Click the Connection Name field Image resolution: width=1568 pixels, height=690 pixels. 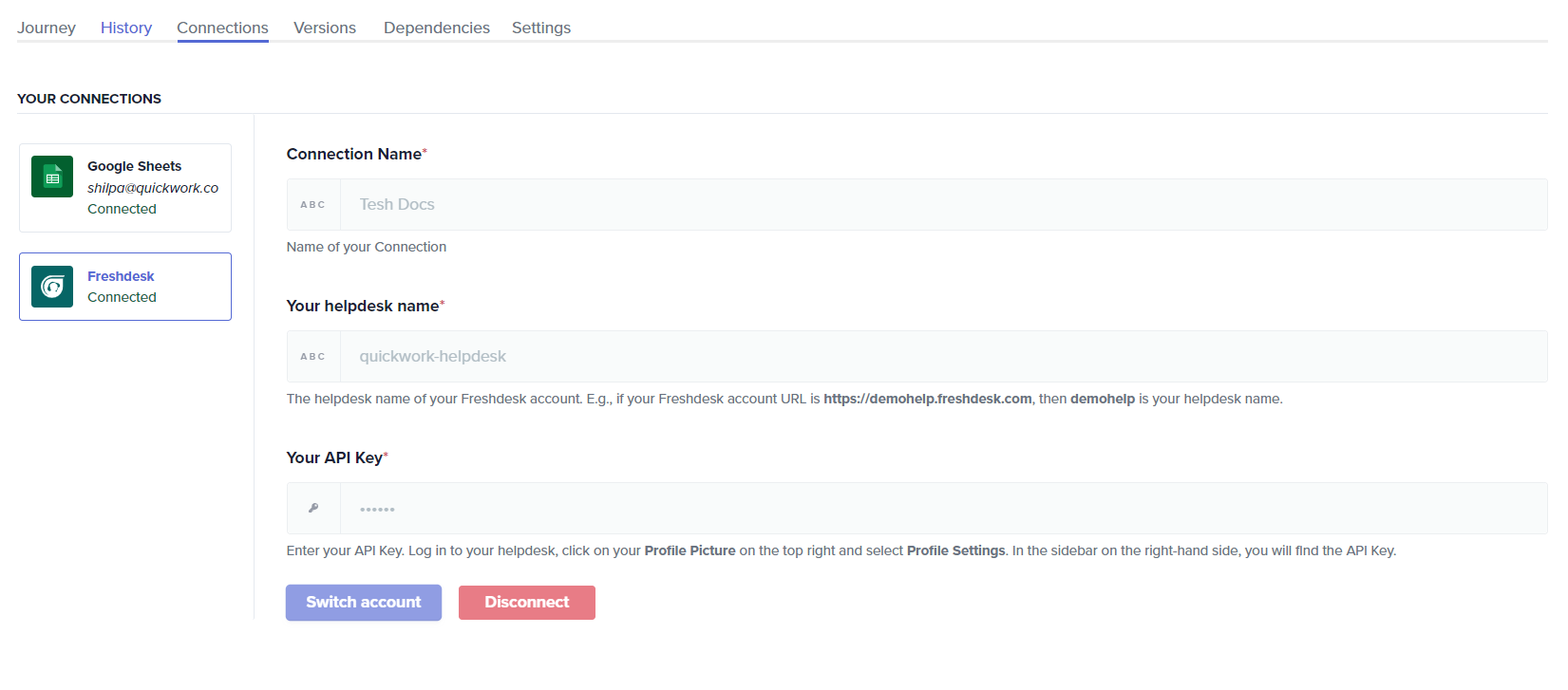(944, 204)
